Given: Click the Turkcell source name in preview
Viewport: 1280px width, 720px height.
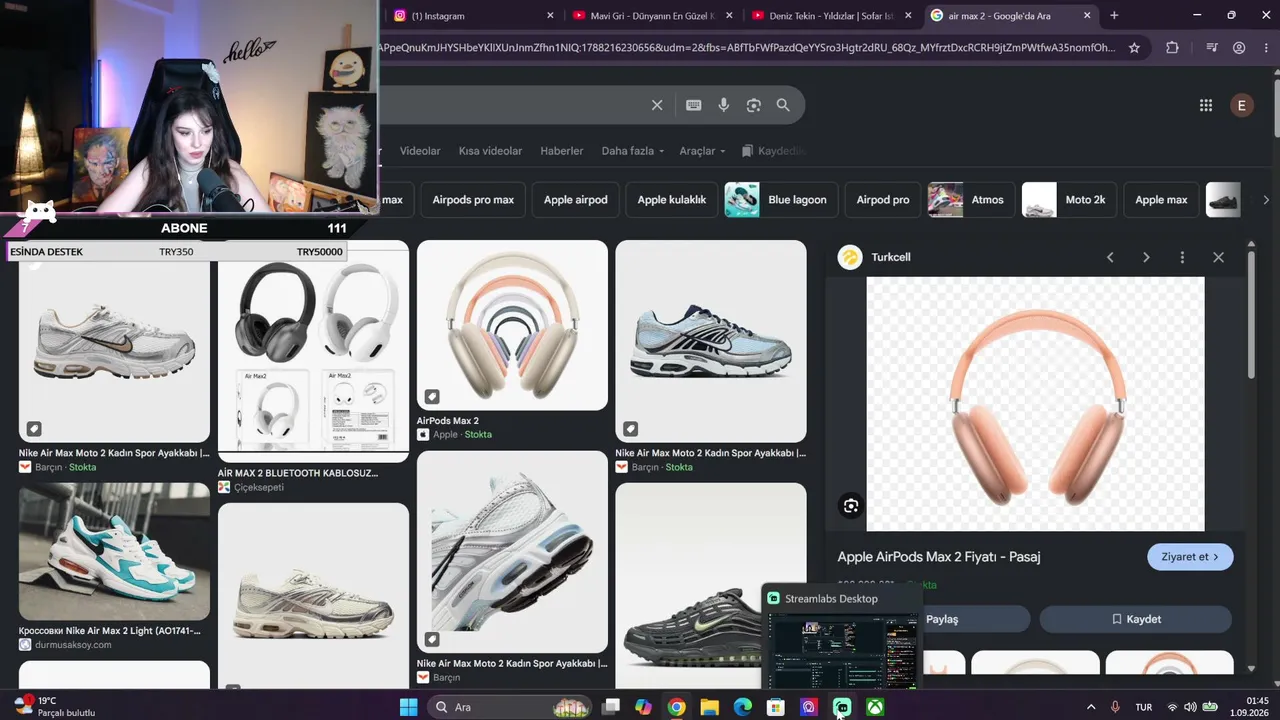Looking at the screenshot, I should click(891, 257).
